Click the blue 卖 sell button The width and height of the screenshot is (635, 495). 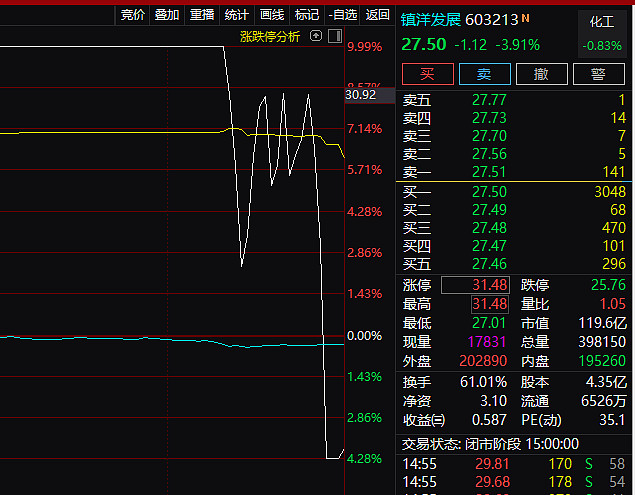(485, 74)
